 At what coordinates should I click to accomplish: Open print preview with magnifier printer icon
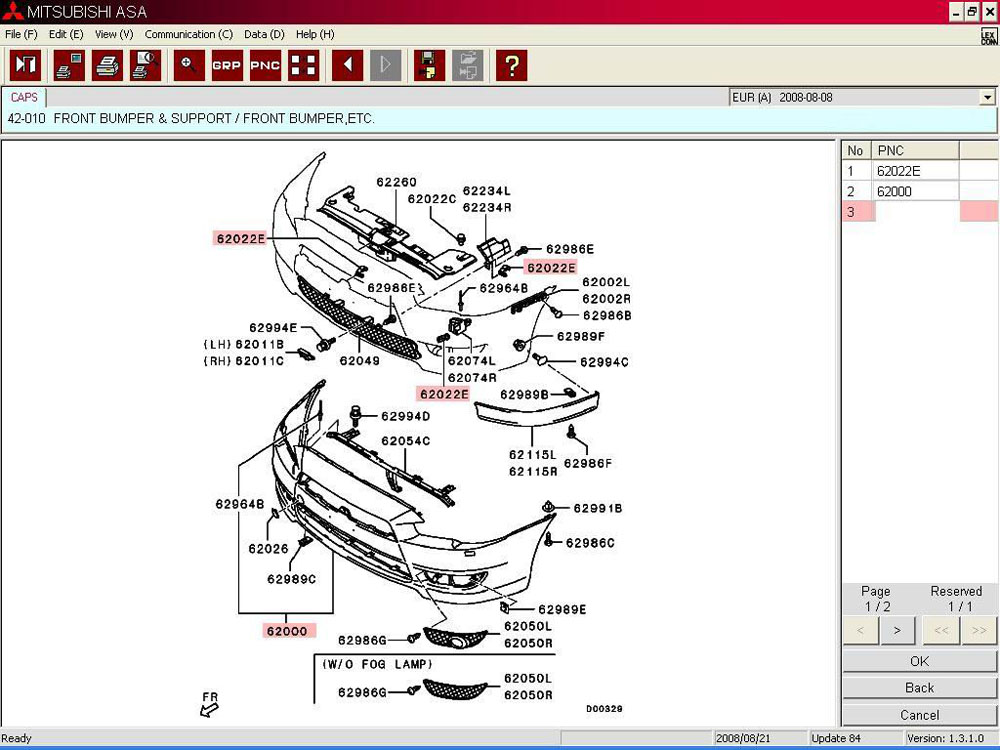(145, 66)
